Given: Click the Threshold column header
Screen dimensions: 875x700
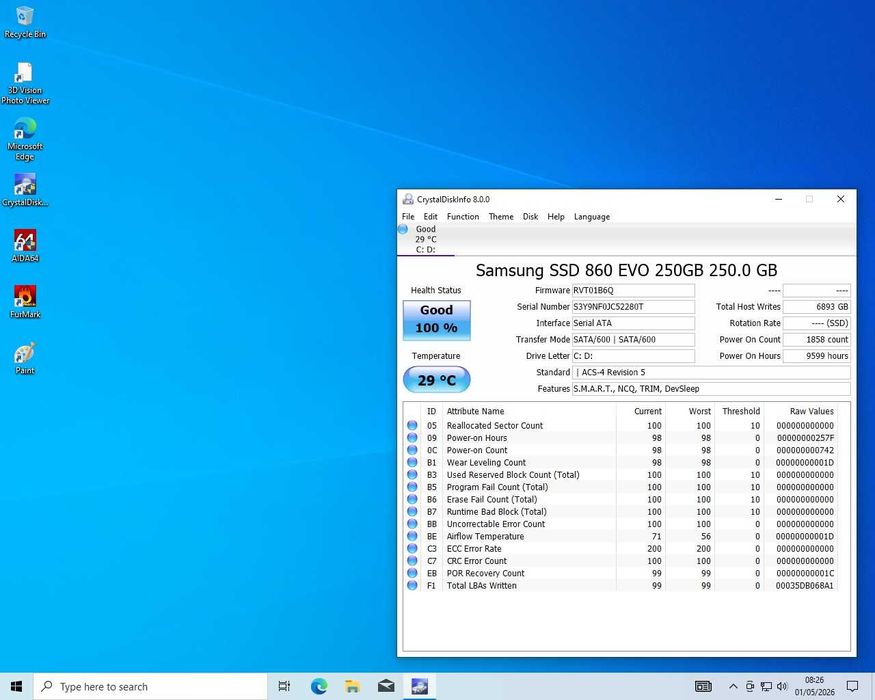Looking at the screenshot, I should (740, 411).
